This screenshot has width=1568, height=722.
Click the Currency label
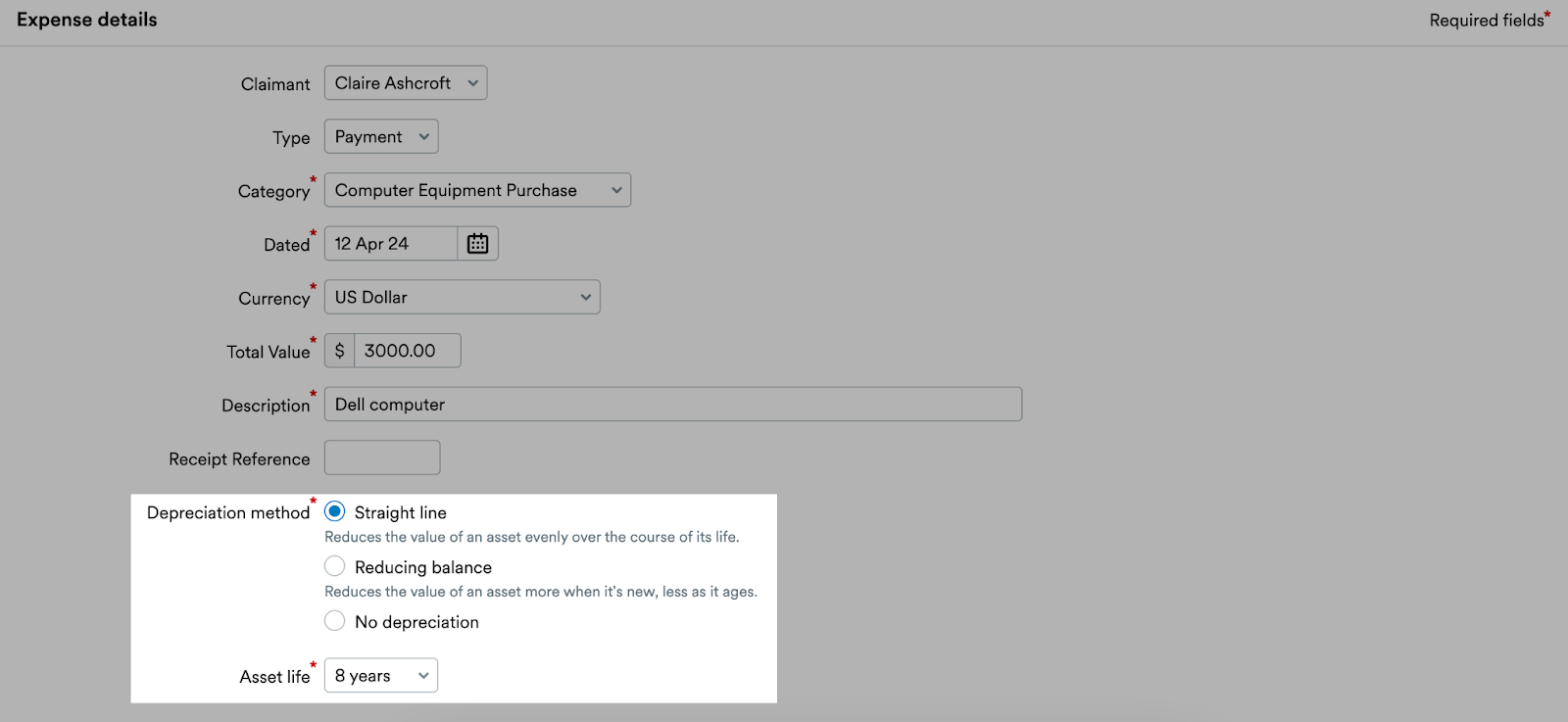point(273,298)
